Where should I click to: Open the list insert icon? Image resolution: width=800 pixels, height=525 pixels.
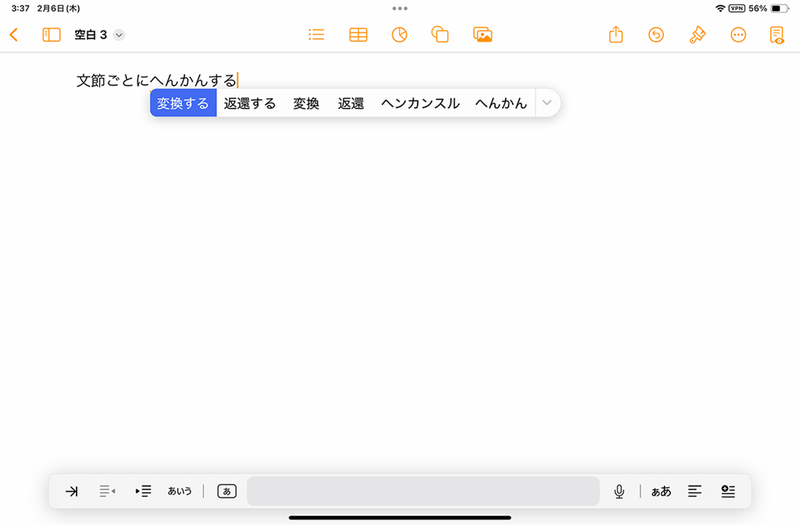pyautogui.click(x=316, y=35)
